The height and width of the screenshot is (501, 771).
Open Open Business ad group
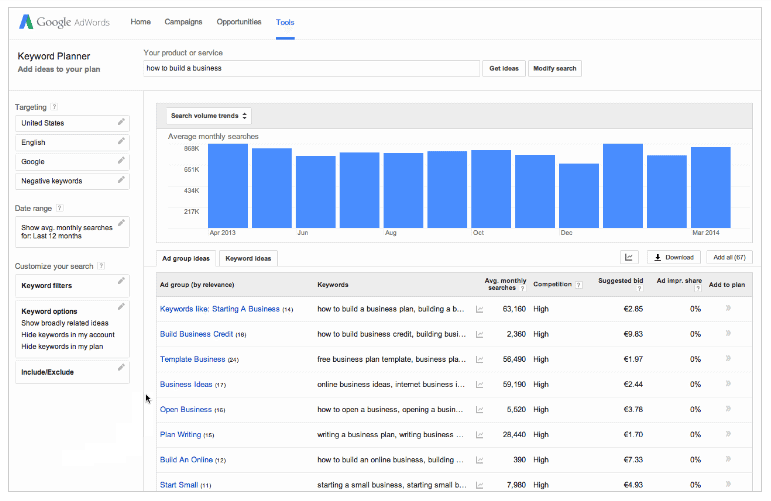coord(186,409)
